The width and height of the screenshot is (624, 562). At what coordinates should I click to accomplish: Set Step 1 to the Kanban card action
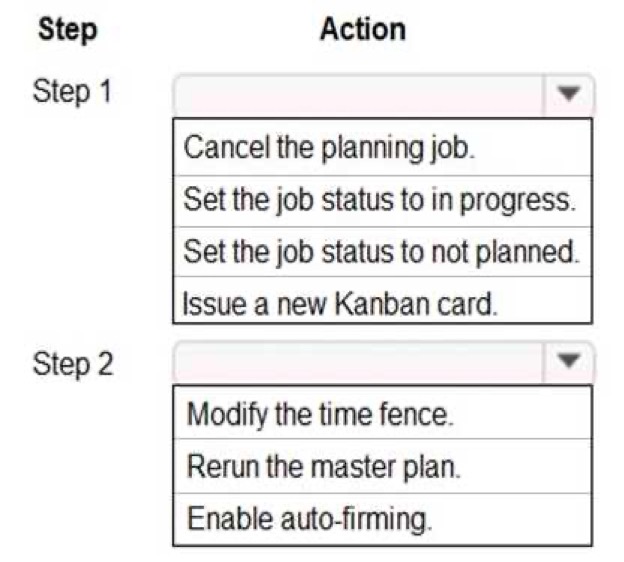coord(382,300)
